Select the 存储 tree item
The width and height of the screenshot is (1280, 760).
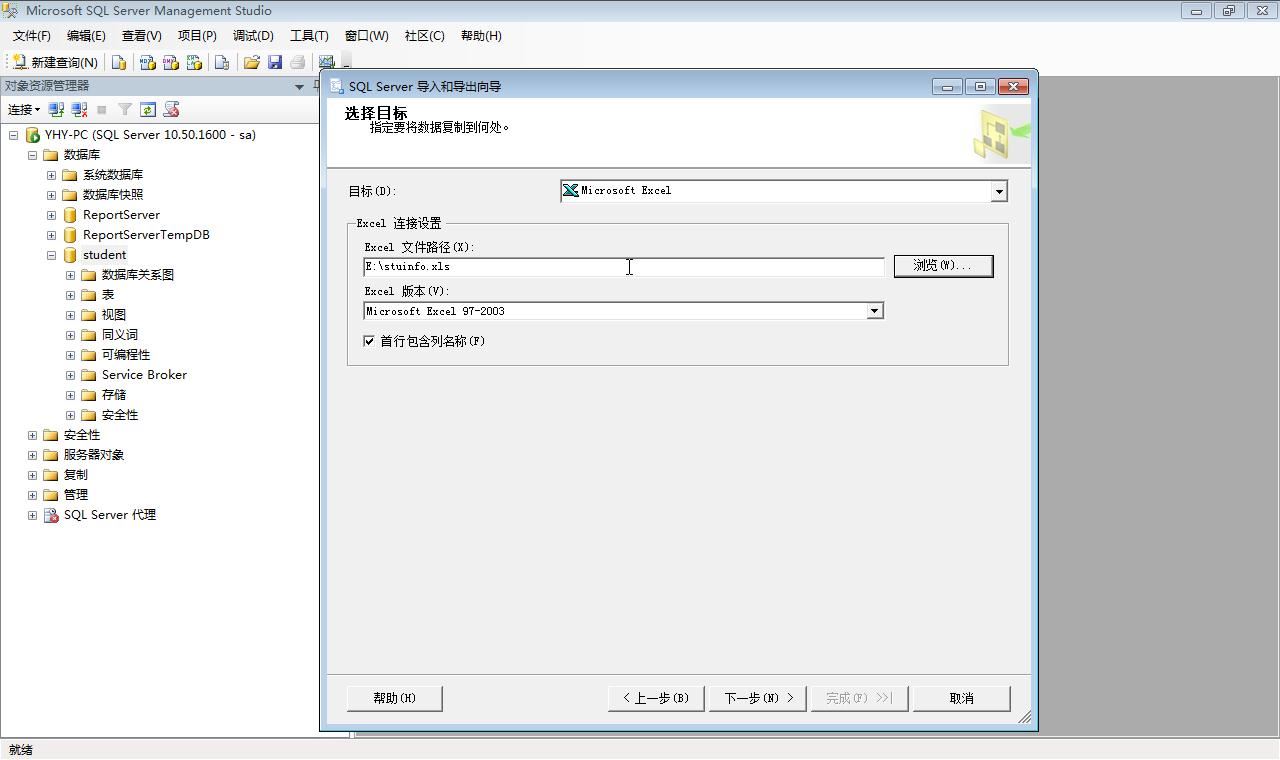point(113,395)
